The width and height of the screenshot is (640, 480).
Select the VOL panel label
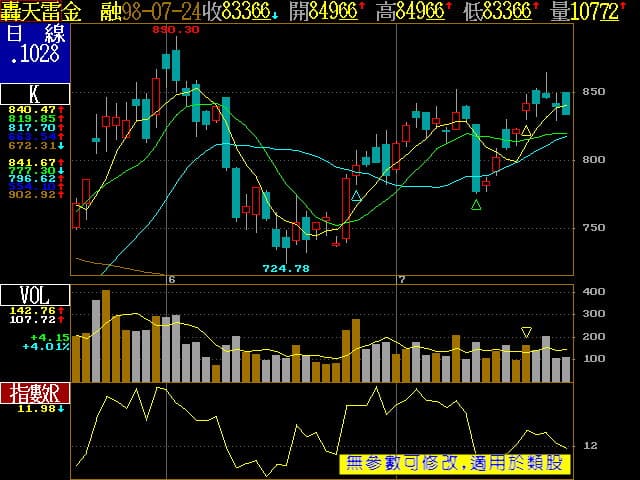pos(35,294)
